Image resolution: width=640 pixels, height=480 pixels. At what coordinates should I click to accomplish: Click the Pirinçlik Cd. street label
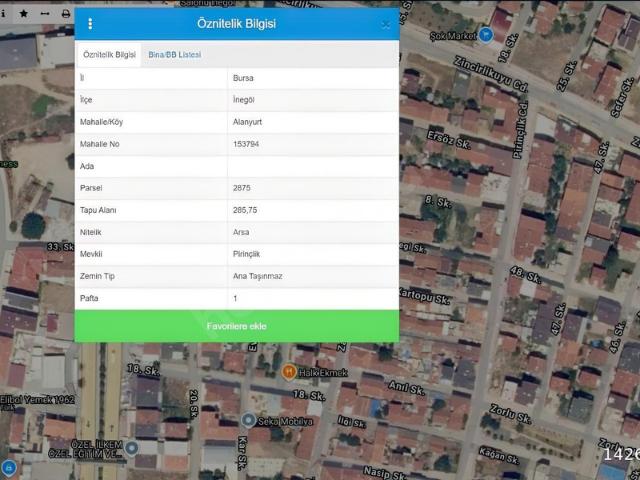point(520,129)
